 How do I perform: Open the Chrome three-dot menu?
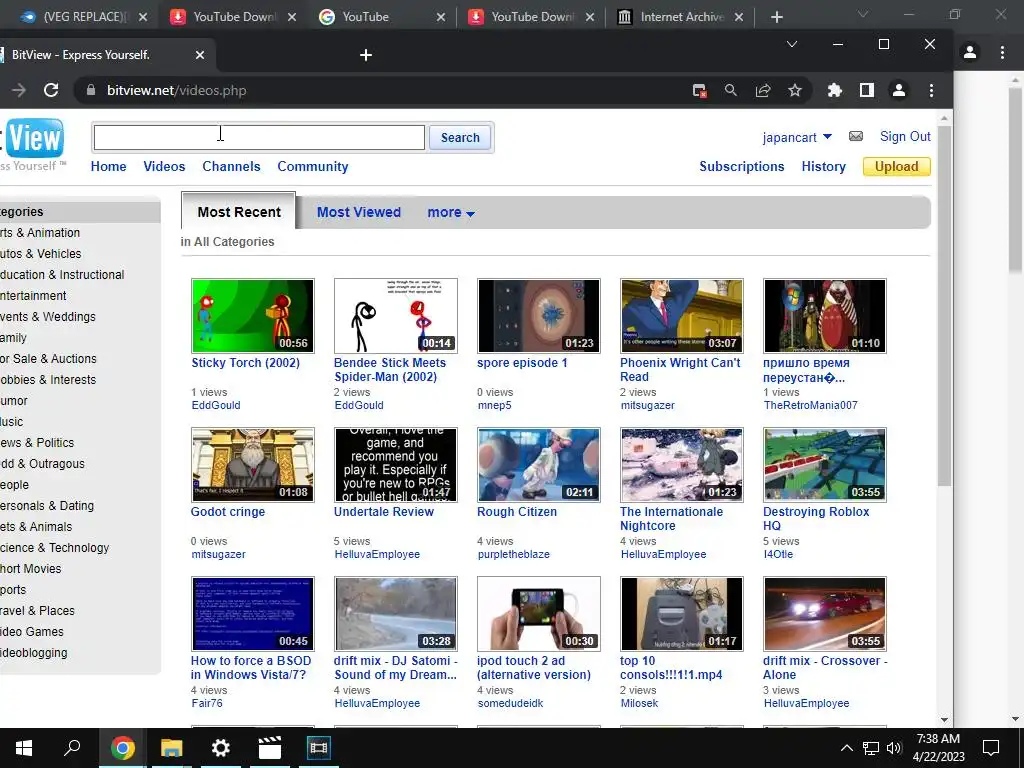coord(931,90)
